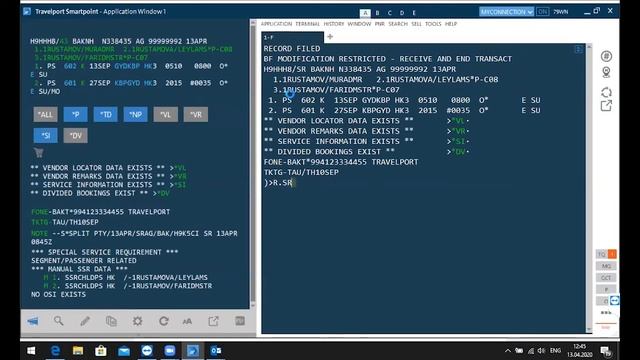Click the shopping cart icon in PNR viewer
The width and height of the screenshot is (640, 360).
tap(39, 153)
